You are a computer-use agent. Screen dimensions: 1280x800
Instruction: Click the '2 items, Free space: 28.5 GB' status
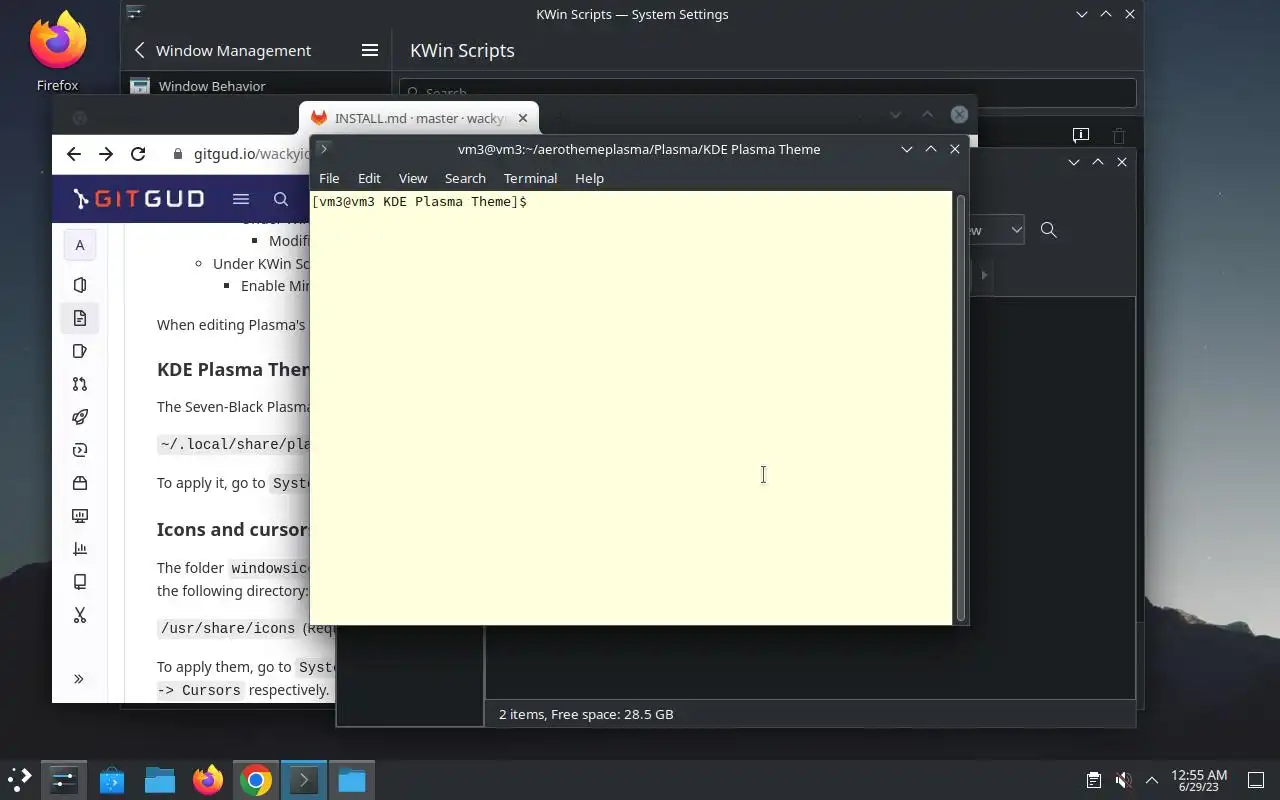coord(586,714)
